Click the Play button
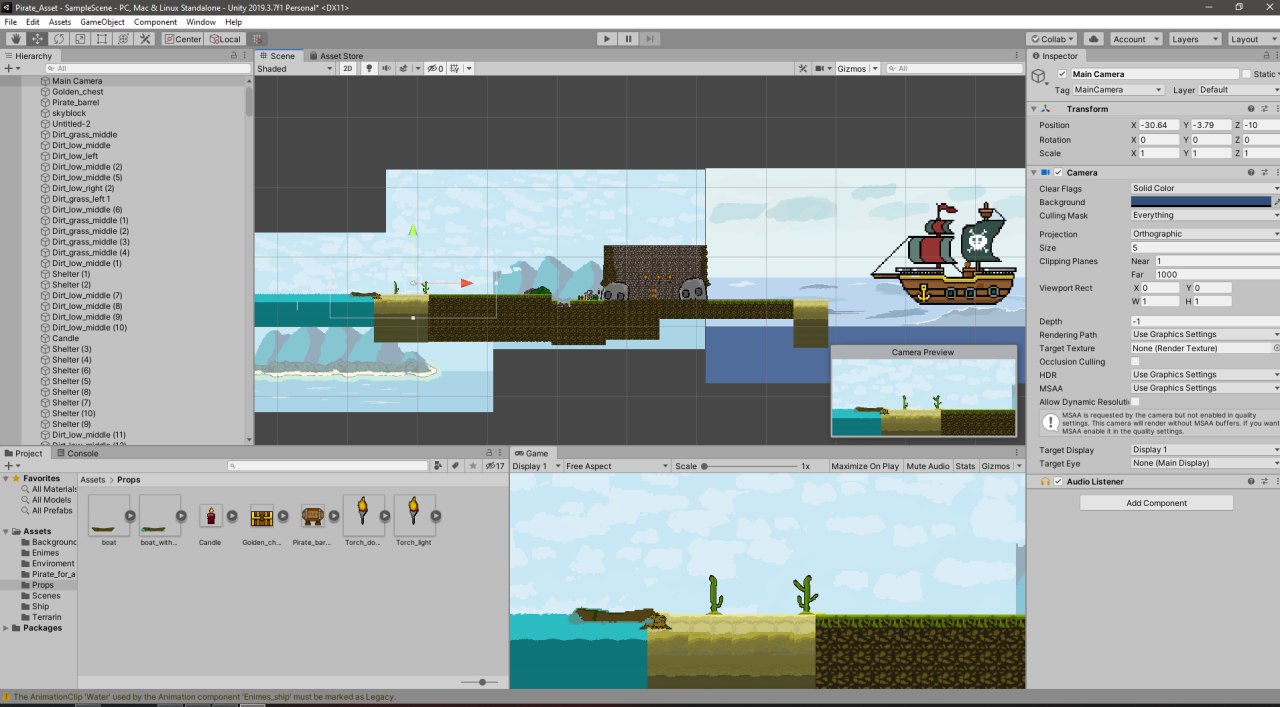Image resolution: width=1280 pixels, height=707 pixels. pyautogui.click(x=606, y=39)
